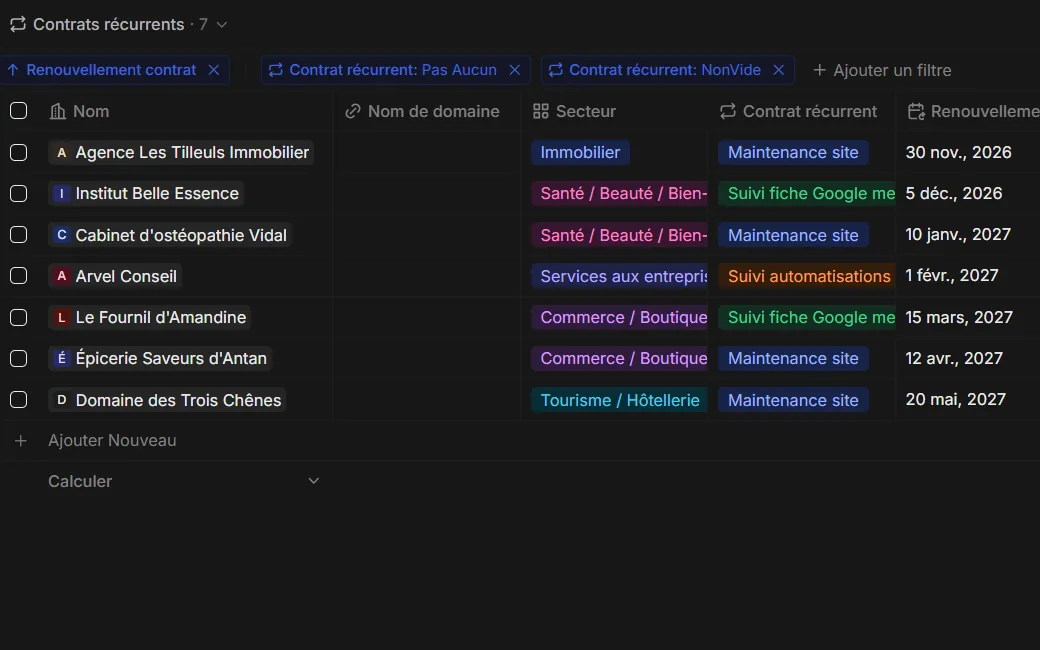Click the plus icon beside Ajouter Nouveau
Image resolution: width=1040 pixels, height=650 pixels.
[x=21, y=440]
